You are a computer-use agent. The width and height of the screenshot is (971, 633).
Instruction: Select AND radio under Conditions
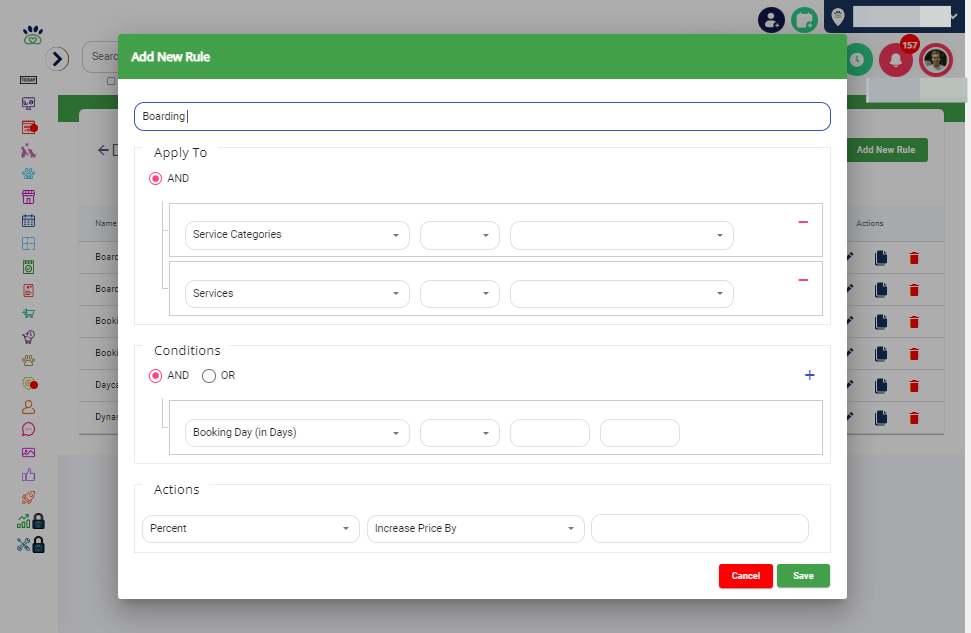coord(155,376)
